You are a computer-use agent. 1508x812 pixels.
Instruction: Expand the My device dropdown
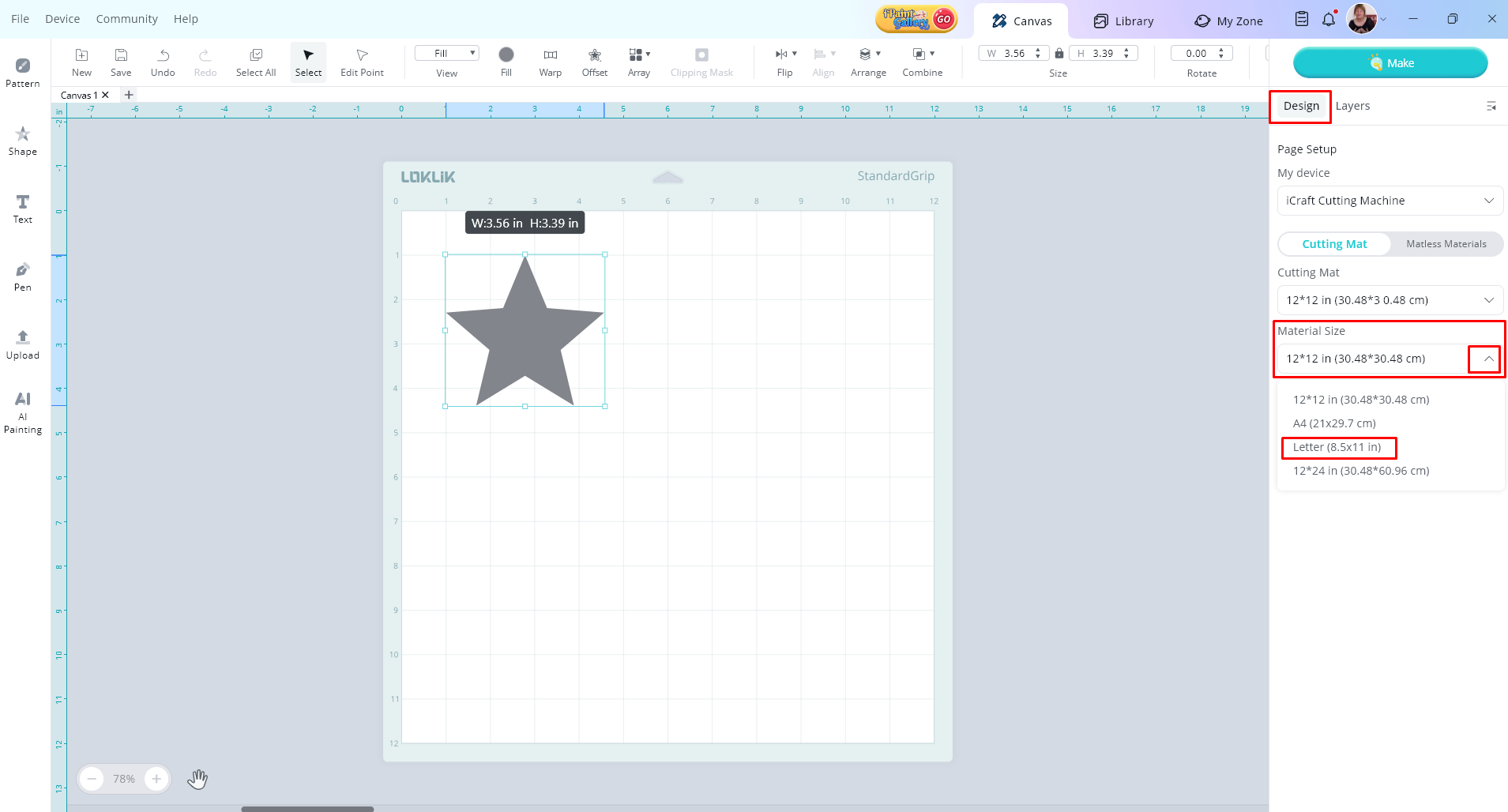point(1390,201)
